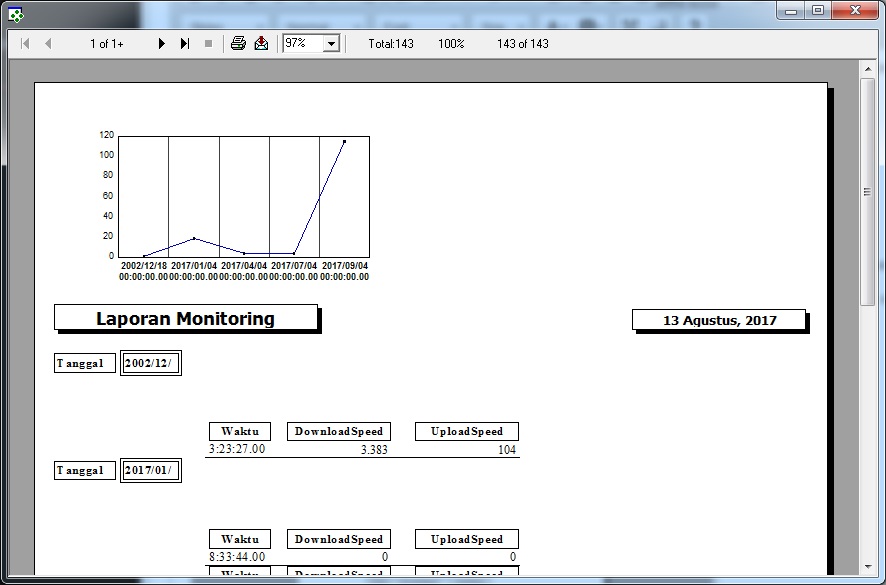The width and height of the screenshot is (886, 585).
Task: Select the Laporan Monitoring title box
Action: point(185,318)
